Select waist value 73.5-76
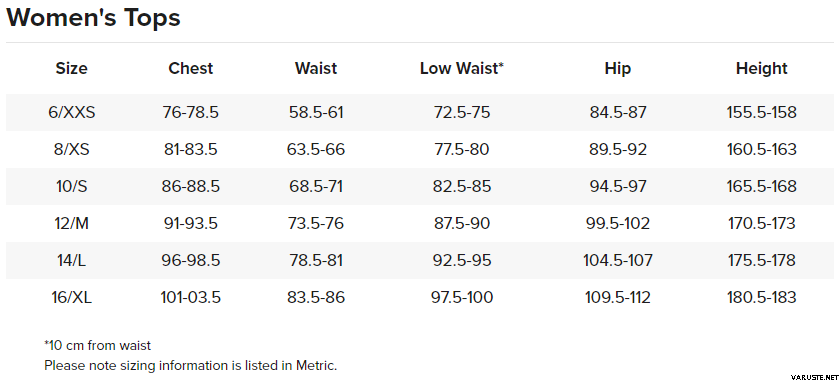The image size is (839, 380). (316, 223)
